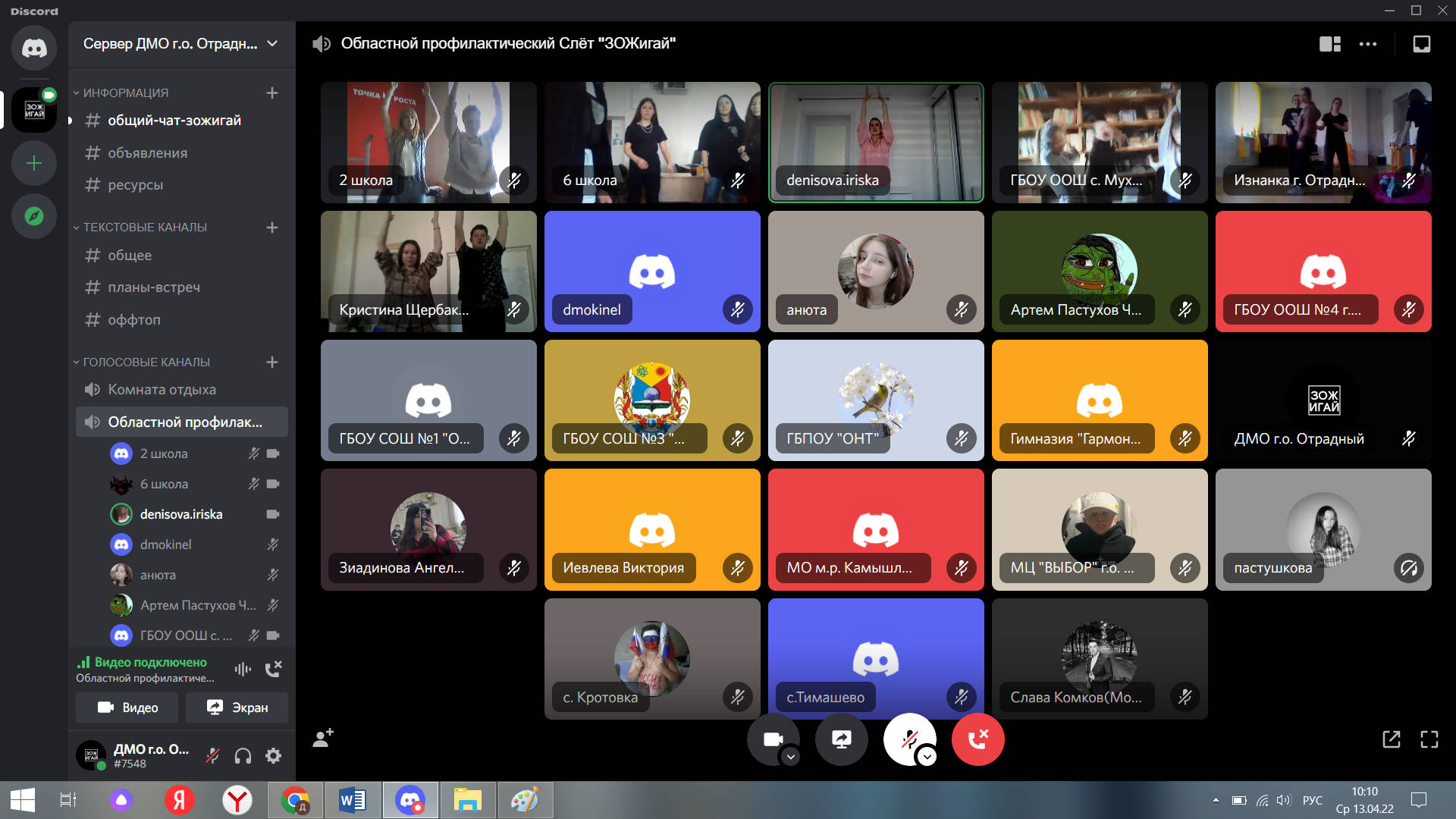Open the Explore public servers compass icon

coord(34,216)
